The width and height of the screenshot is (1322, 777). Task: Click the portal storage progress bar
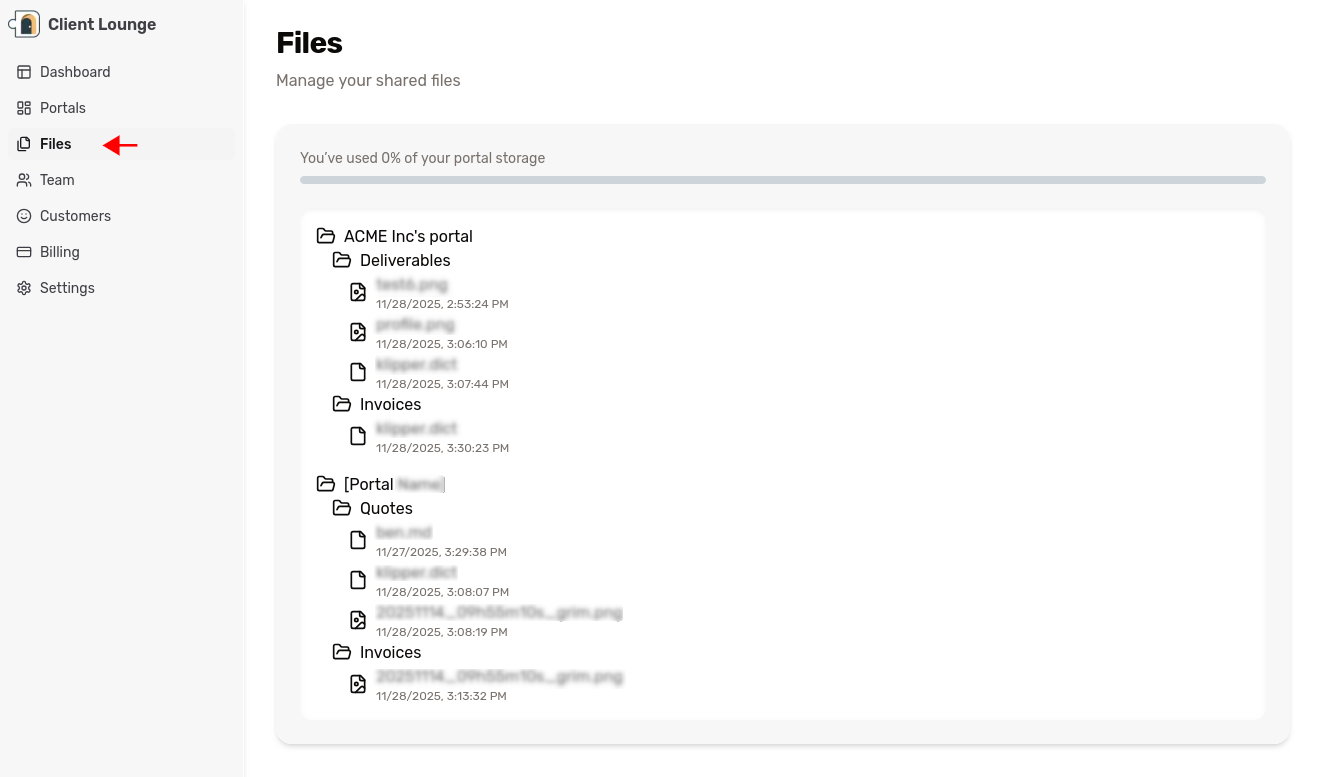[x=782, y=179]
